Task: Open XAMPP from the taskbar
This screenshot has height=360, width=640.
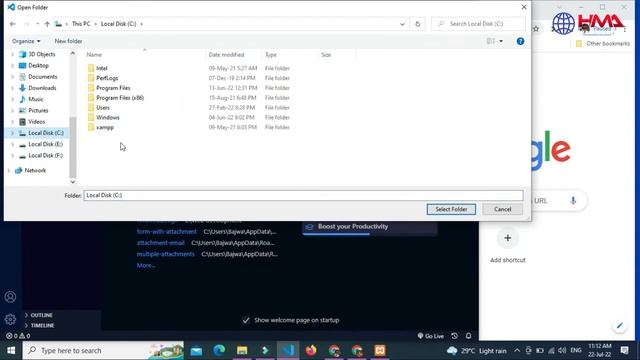Action: pyautogui.click(x=380, y=350)
